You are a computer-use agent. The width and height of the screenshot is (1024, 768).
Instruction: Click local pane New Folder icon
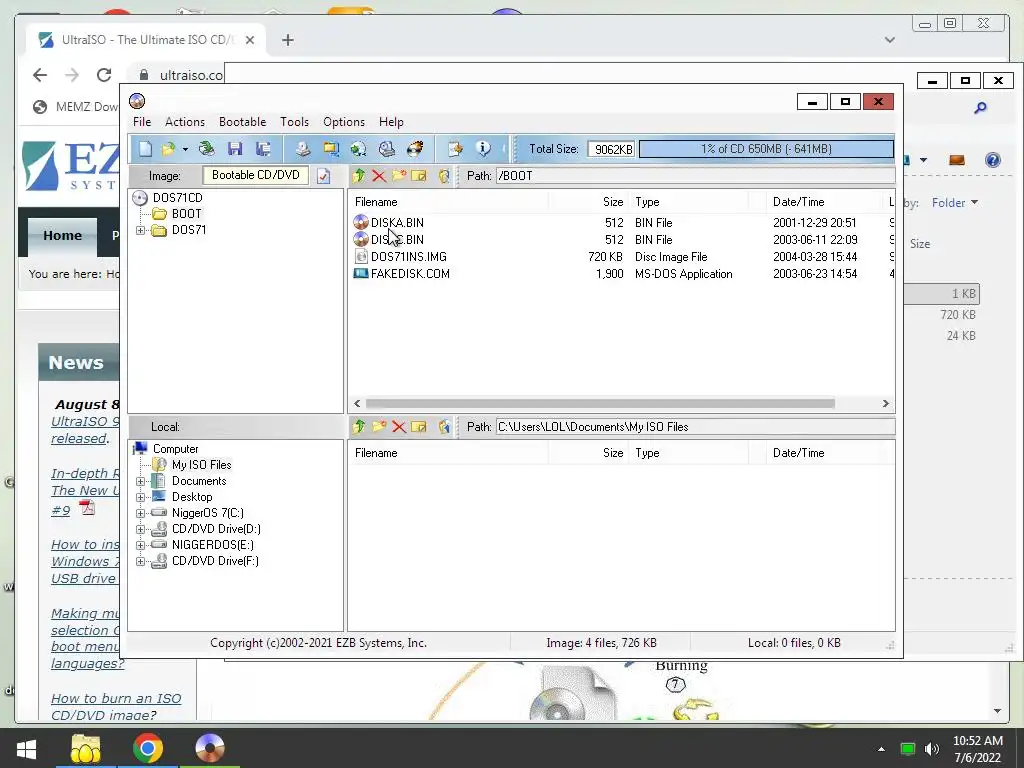379,426
